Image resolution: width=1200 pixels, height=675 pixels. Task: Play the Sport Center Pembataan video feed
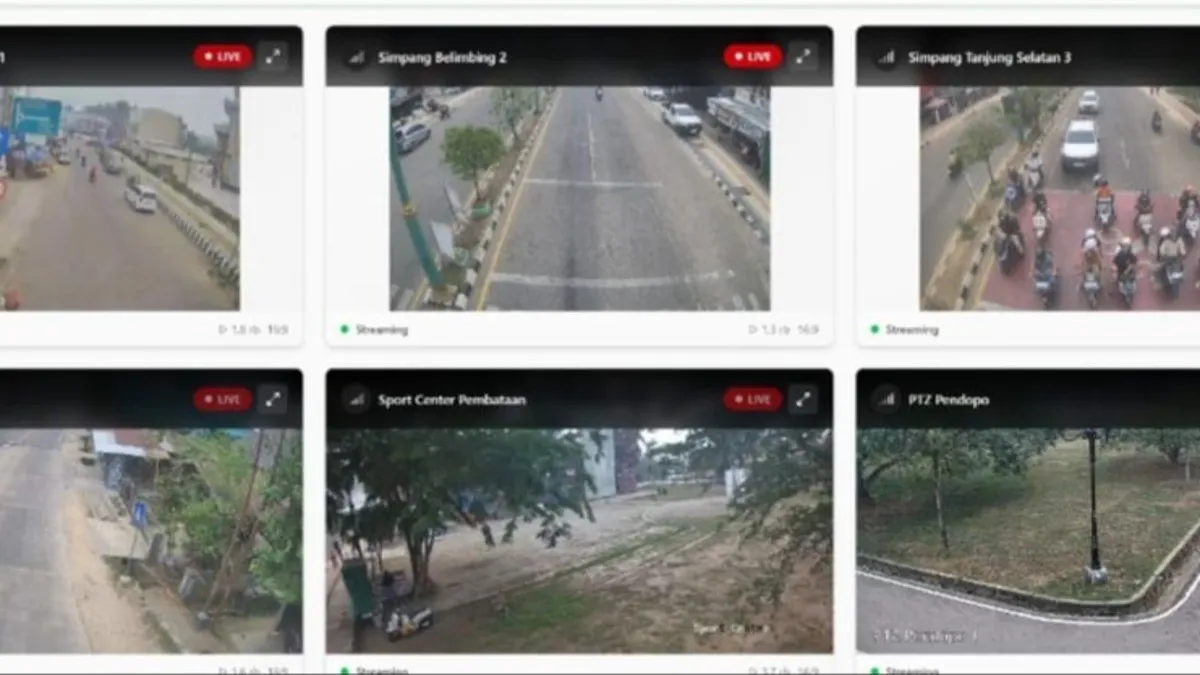coord(579,541)
